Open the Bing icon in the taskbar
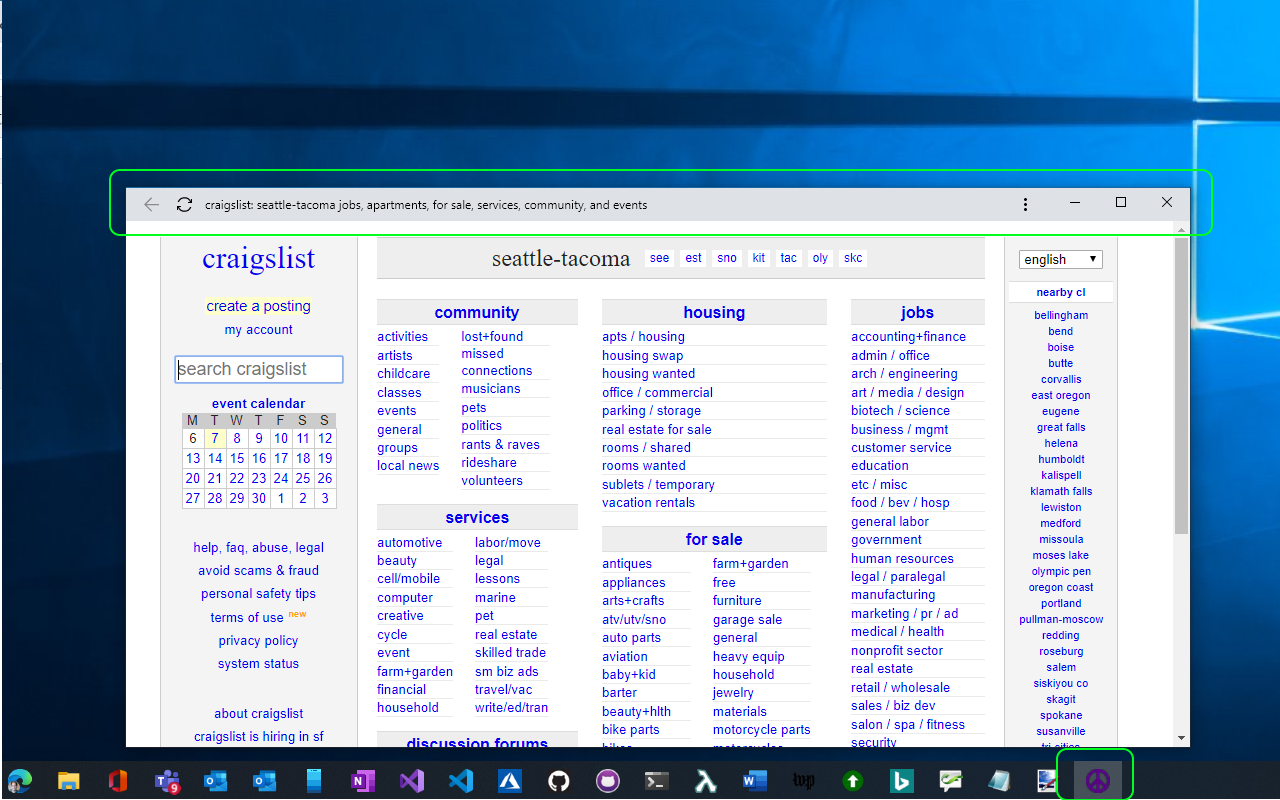Screen dimensions: 1280x800 click(902, 781)
